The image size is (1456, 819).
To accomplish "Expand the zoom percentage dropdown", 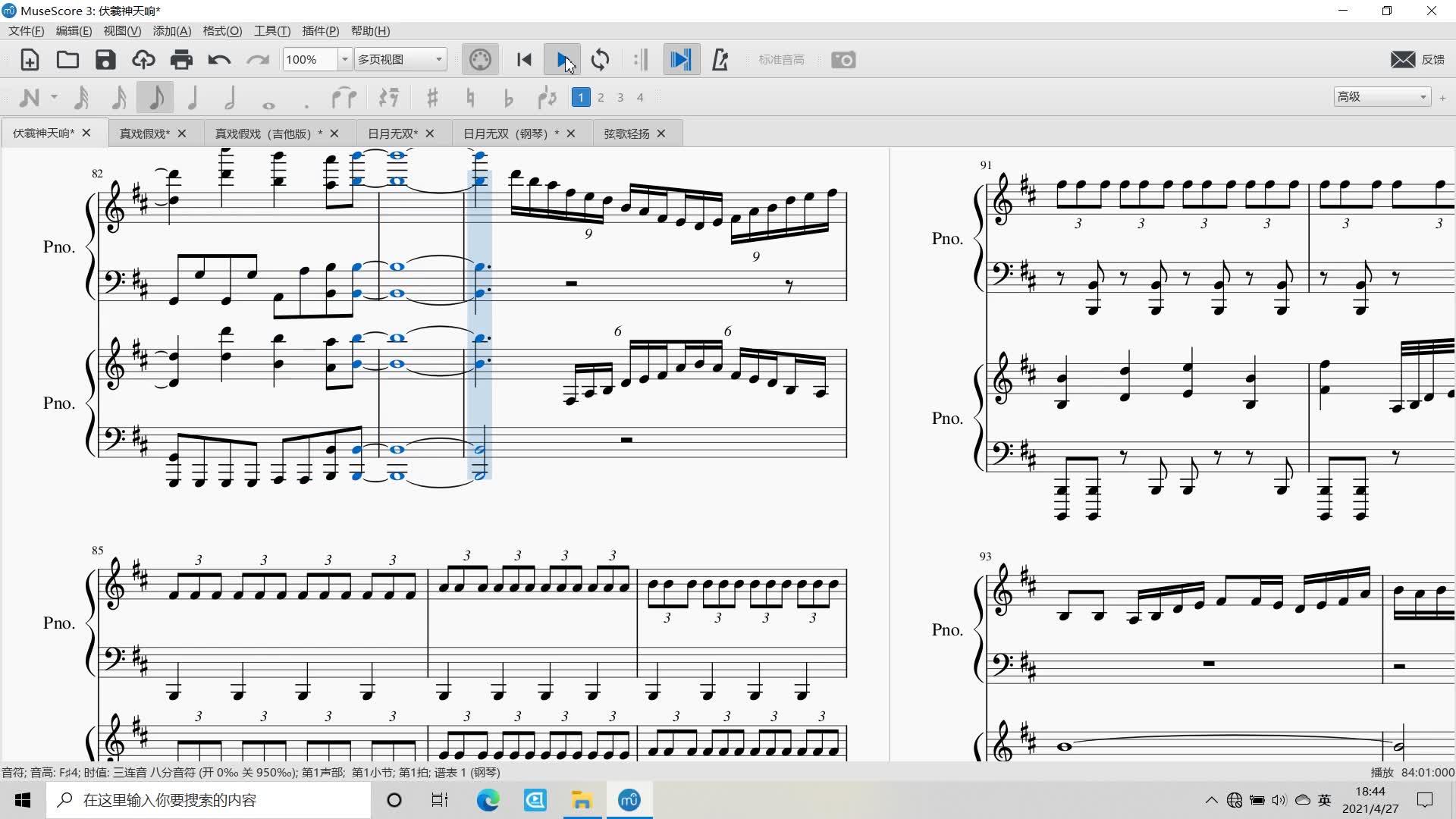I will point(344,60).
